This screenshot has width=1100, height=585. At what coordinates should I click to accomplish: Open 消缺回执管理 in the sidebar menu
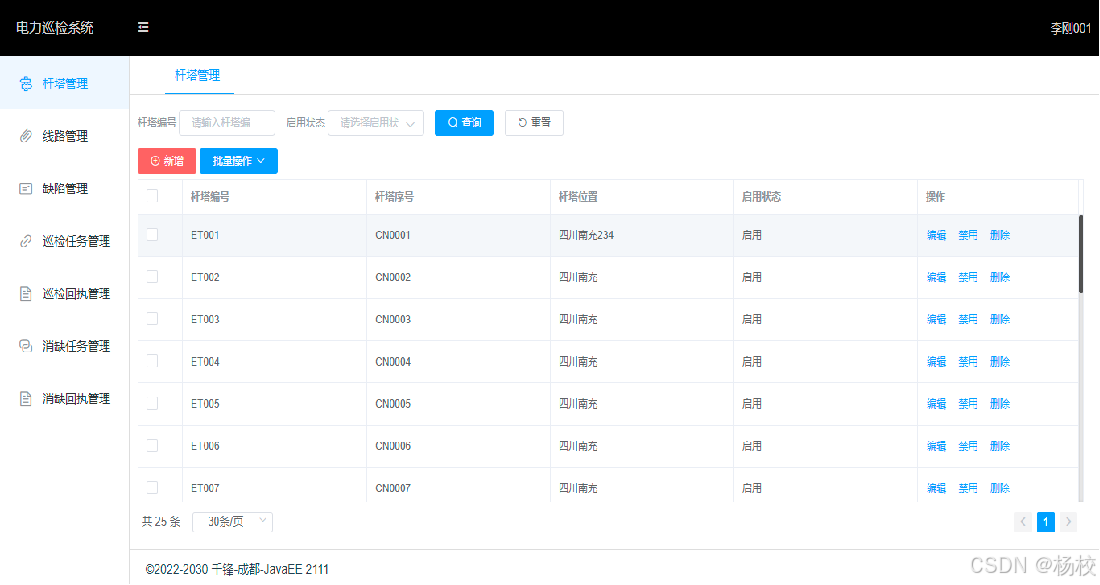tap(65, 398)
